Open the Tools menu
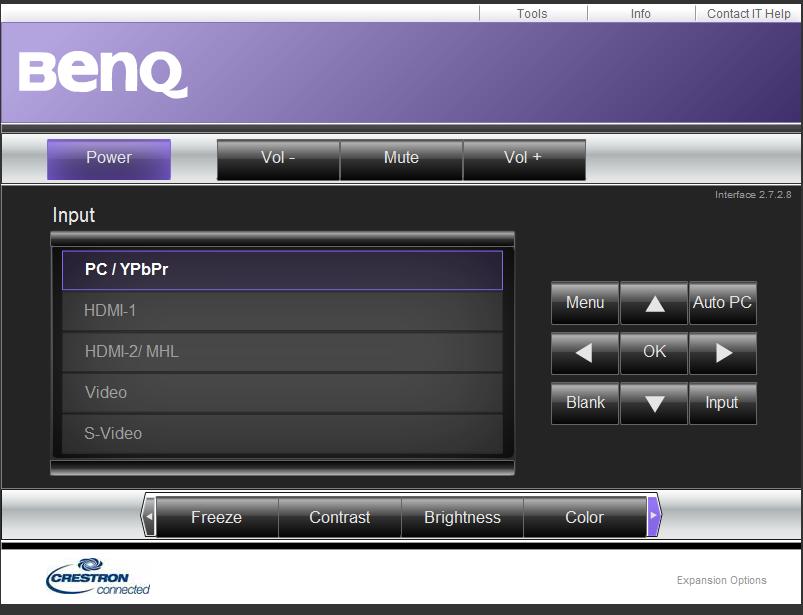Image resolution: width=803 pixels, height=615 pixels. 532,13
